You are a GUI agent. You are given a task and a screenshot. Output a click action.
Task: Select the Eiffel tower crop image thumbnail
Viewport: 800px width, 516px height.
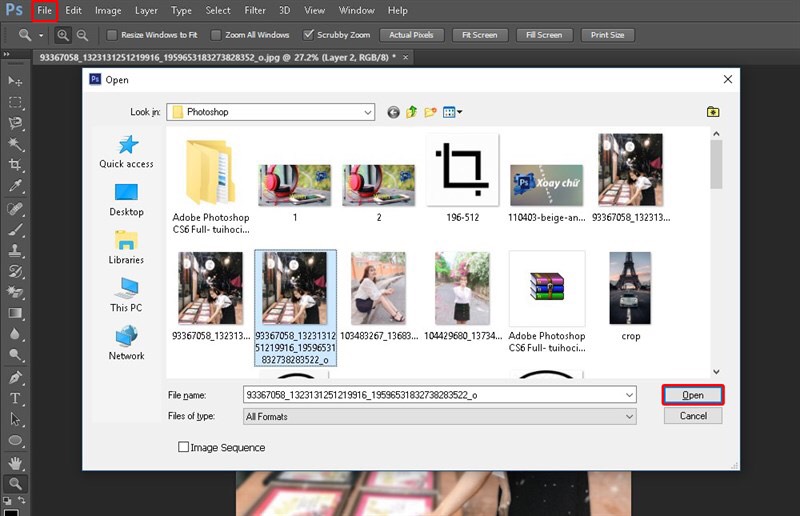coord(630,288)
